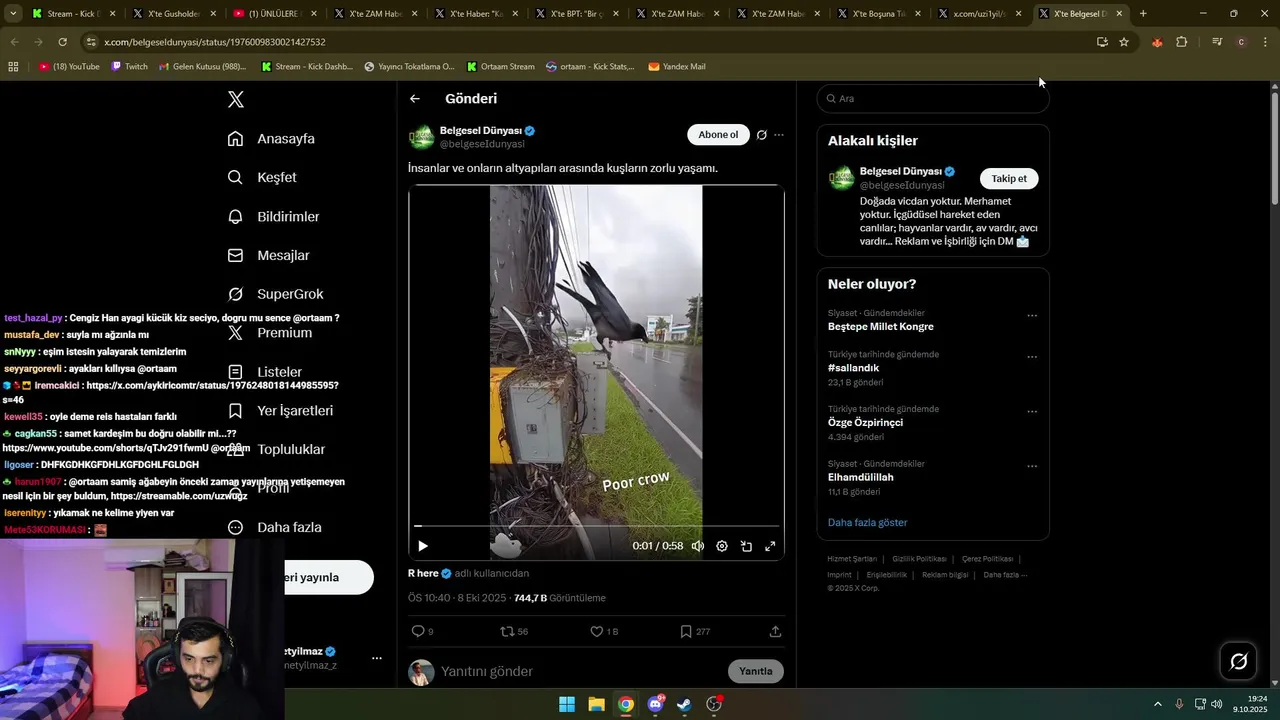Open the Windows Start button
Image resolution: width=1280 pixels, height=720 pixels.
(567, 704)
